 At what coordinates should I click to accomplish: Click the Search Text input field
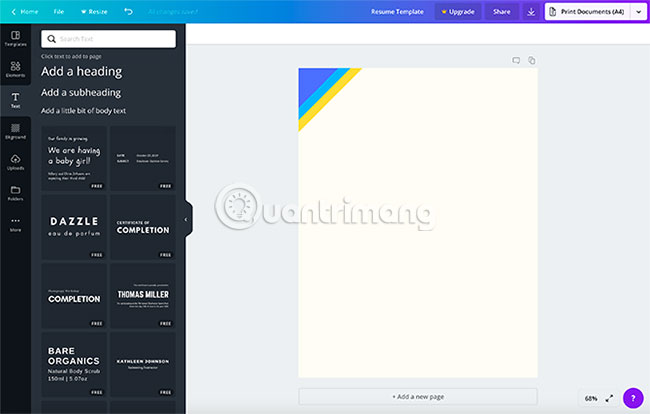tap(109, 39)
